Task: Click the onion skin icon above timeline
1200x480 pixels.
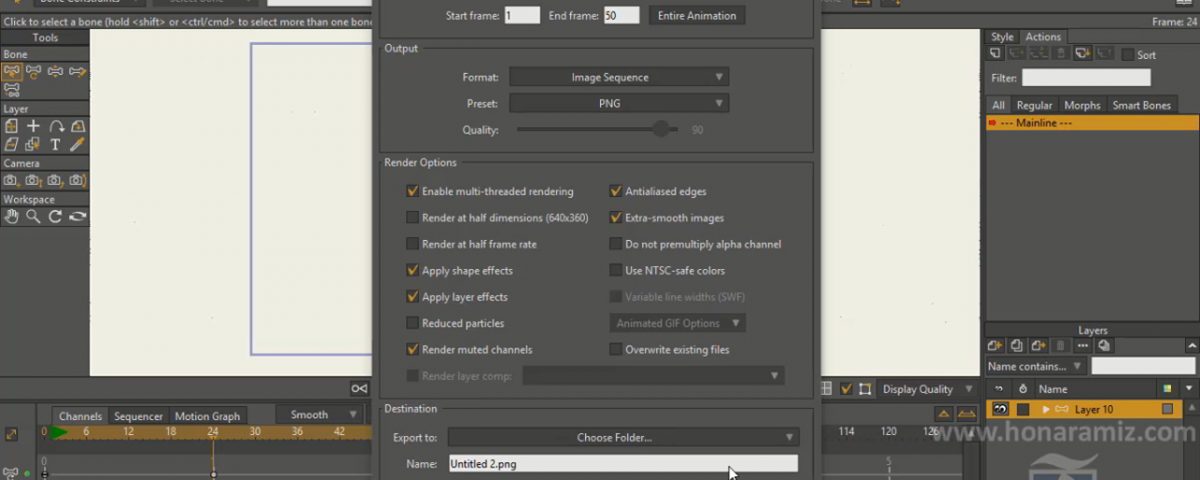Action: [359, 389]
